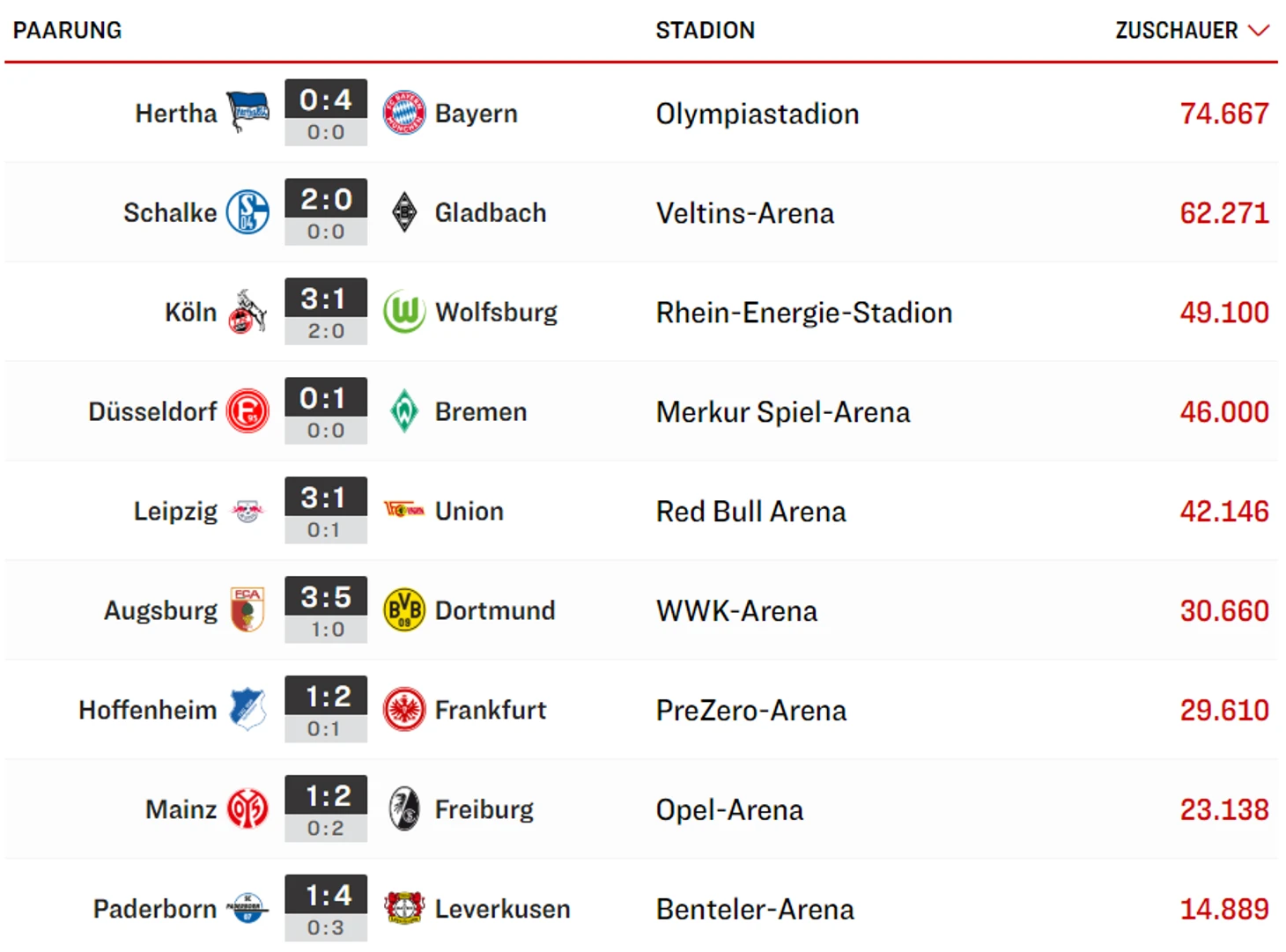Click the Paarung column header

(67, 31)
